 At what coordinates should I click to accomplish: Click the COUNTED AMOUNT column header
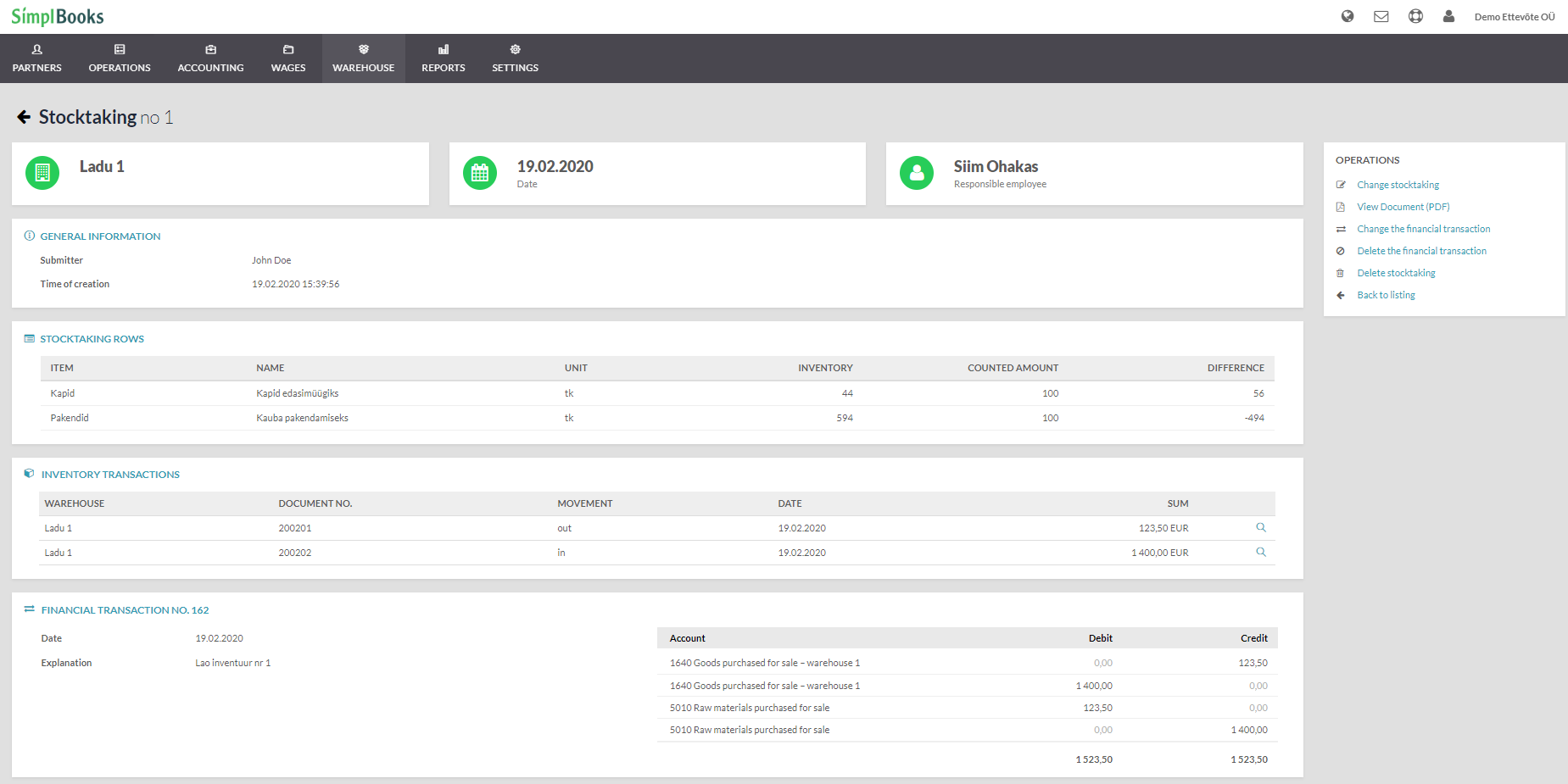tap(1013, 368)
